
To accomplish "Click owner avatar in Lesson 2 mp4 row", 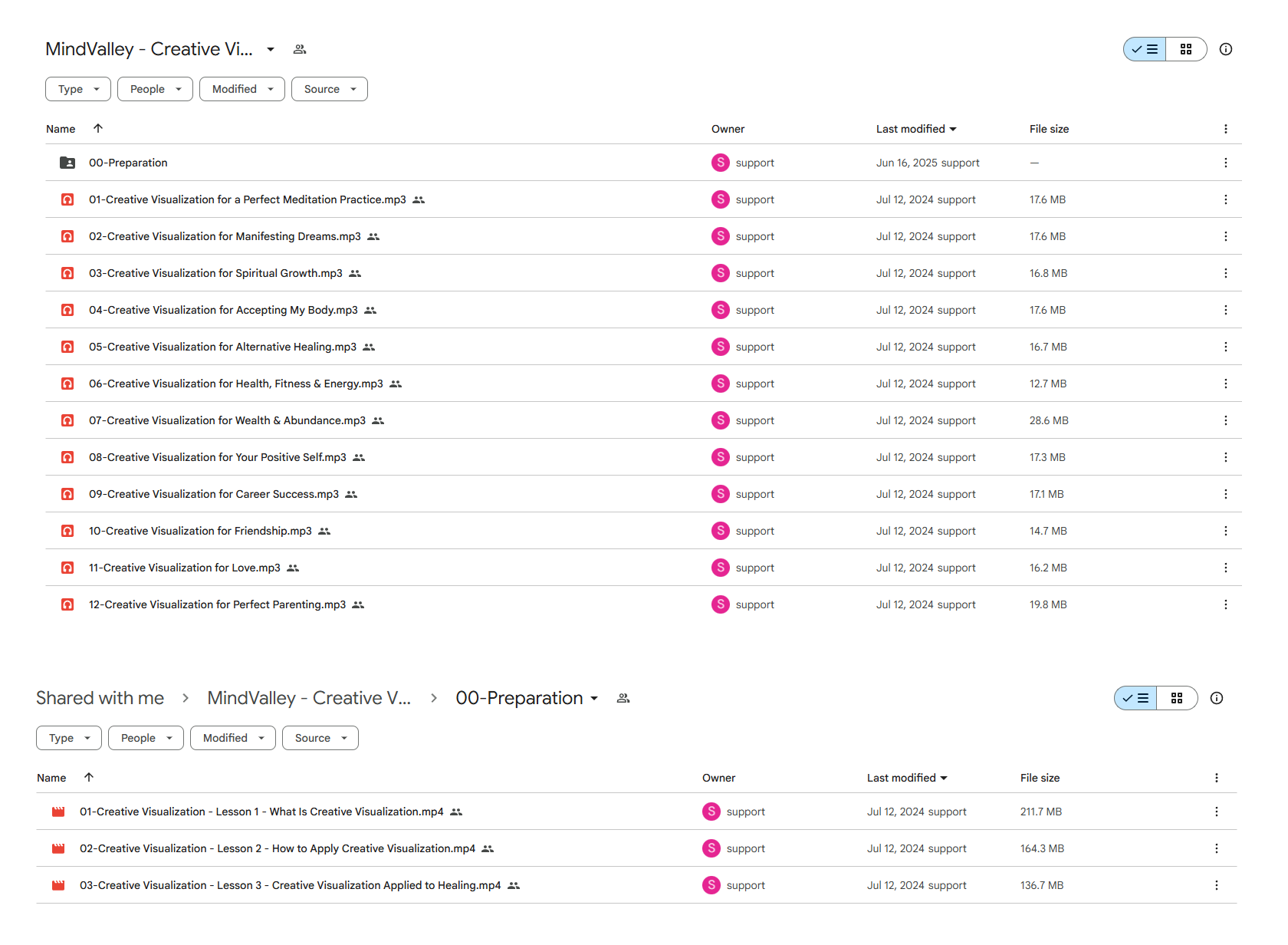I will [x=711, y=848].
